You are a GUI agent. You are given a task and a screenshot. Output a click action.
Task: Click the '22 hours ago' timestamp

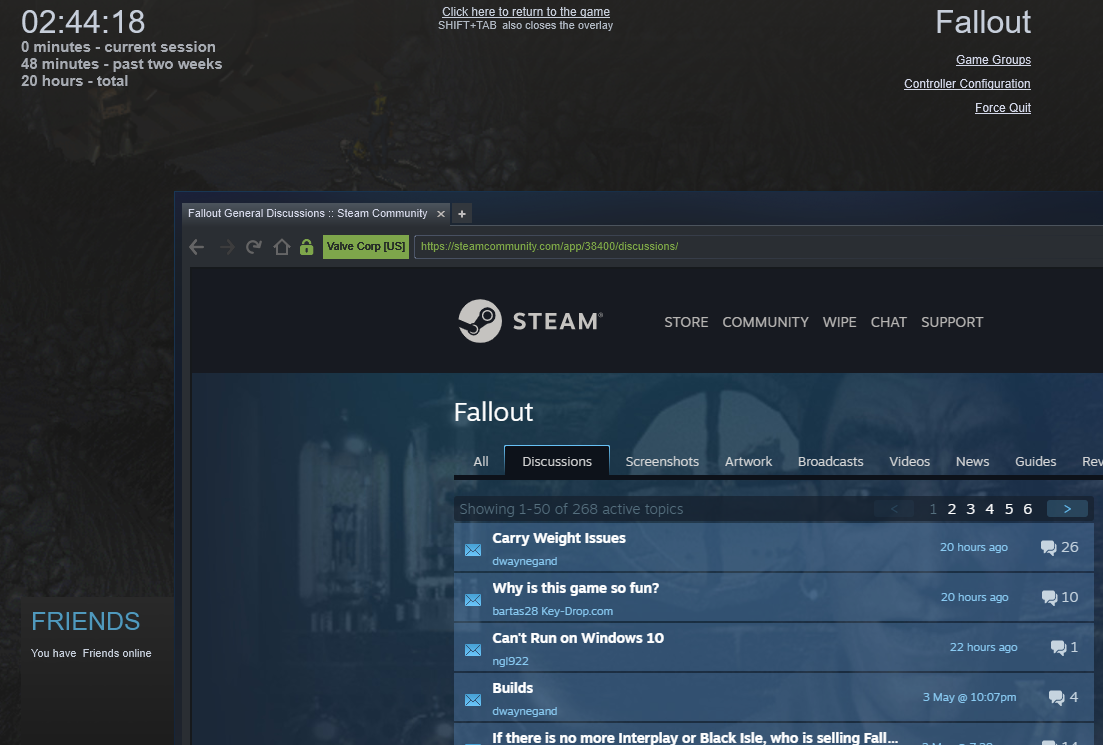coord(983,647)
